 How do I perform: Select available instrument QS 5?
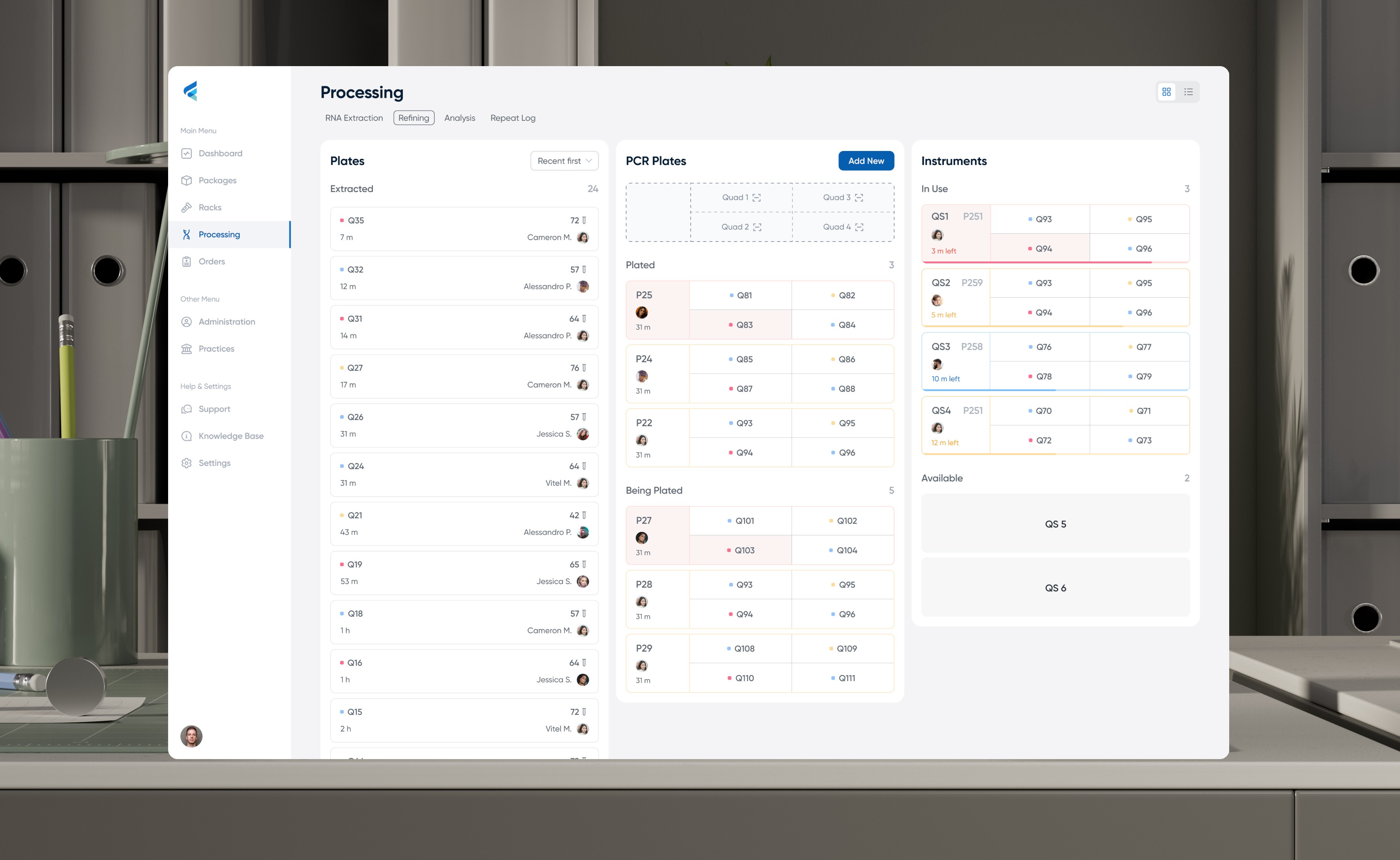[1055, 524]
